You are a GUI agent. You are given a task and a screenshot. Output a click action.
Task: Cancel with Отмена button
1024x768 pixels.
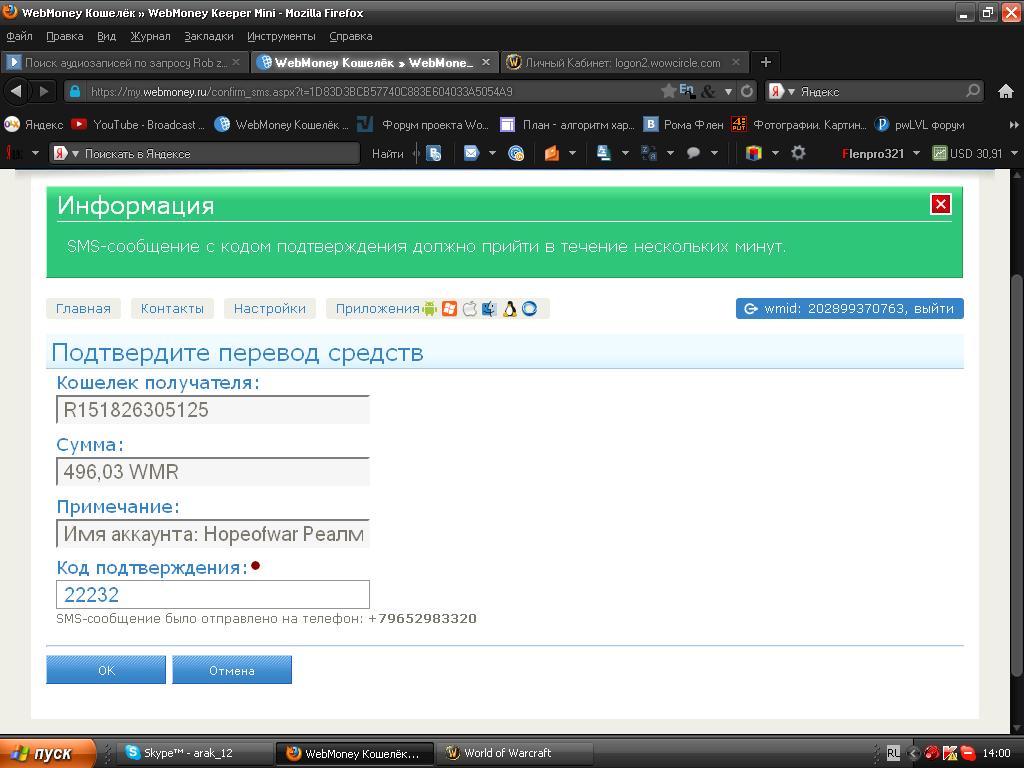pyautogui.click(x=232, y=670)
